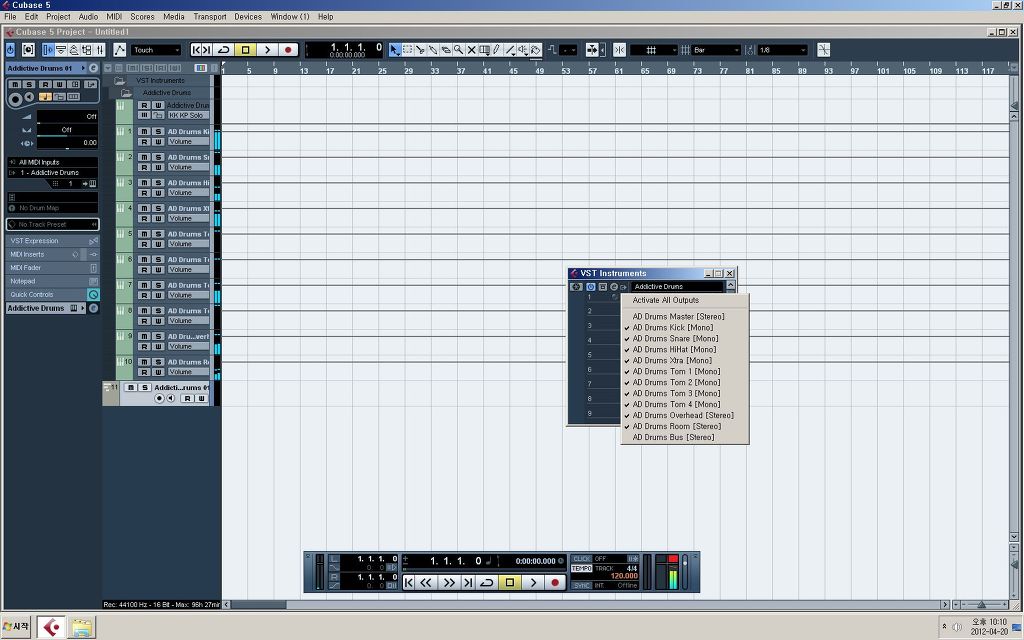1024x640 pixels.
Task: Open the Mixer from the toolbar
Action: [99, 50]
